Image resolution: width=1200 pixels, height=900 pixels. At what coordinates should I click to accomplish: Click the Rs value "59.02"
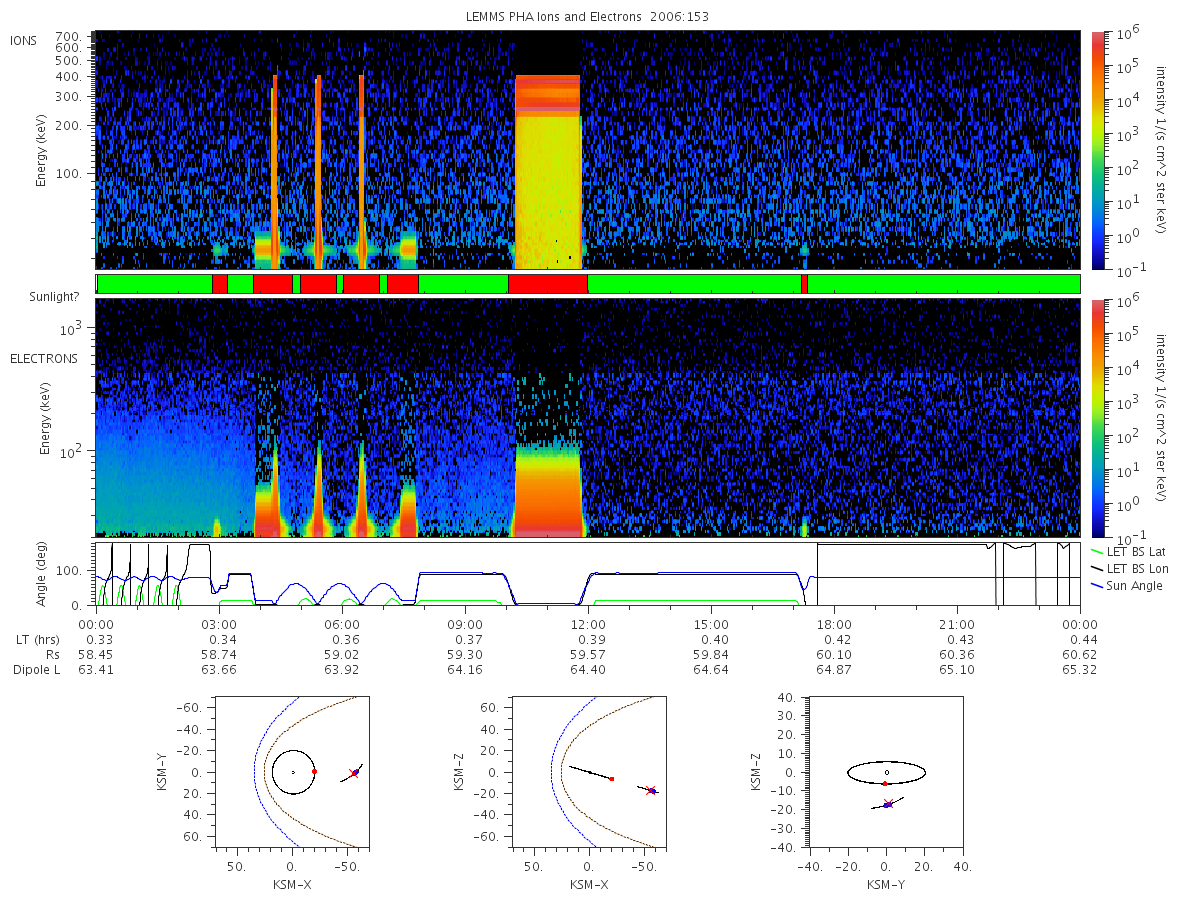click(x=342, y=654)
